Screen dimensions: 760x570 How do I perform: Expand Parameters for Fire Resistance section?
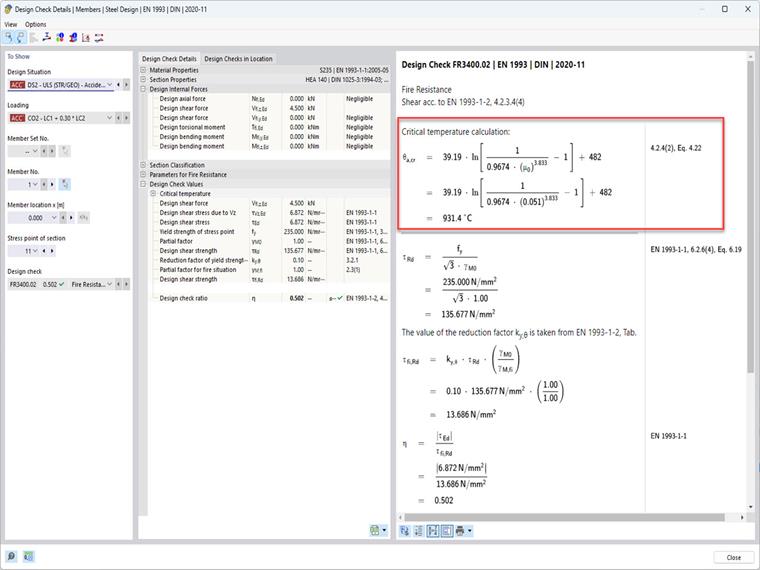[143, 174]
